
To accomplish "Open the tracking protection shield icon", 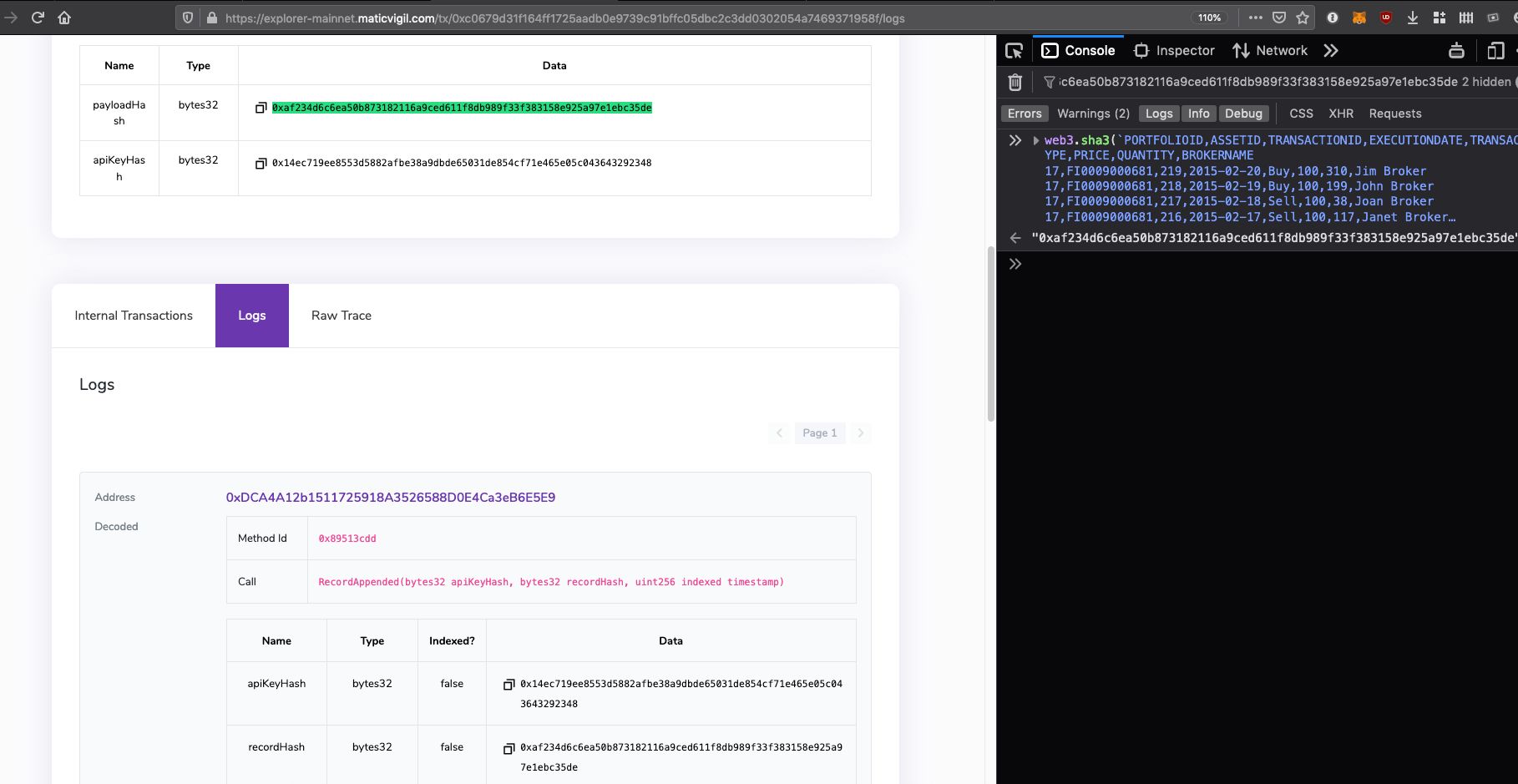I will click(x=188, y=18).
